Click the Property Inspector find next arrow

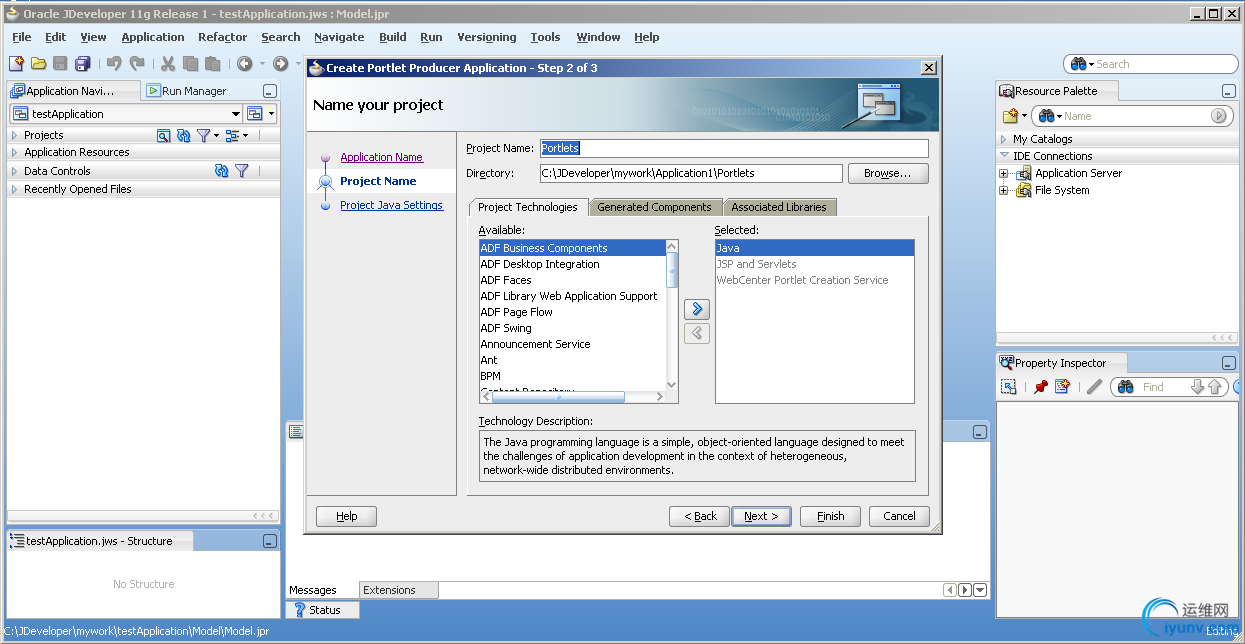pos(1197,387)
